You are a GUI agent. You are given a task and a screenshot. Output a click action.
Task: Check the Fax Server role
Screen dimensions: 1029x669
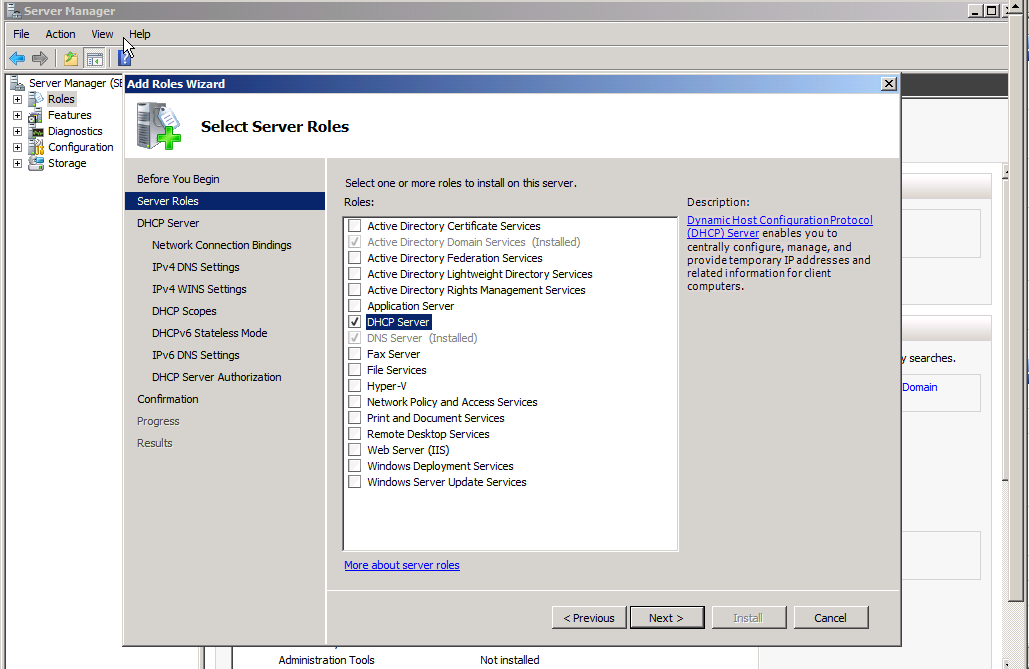click(x=354, y=354)
